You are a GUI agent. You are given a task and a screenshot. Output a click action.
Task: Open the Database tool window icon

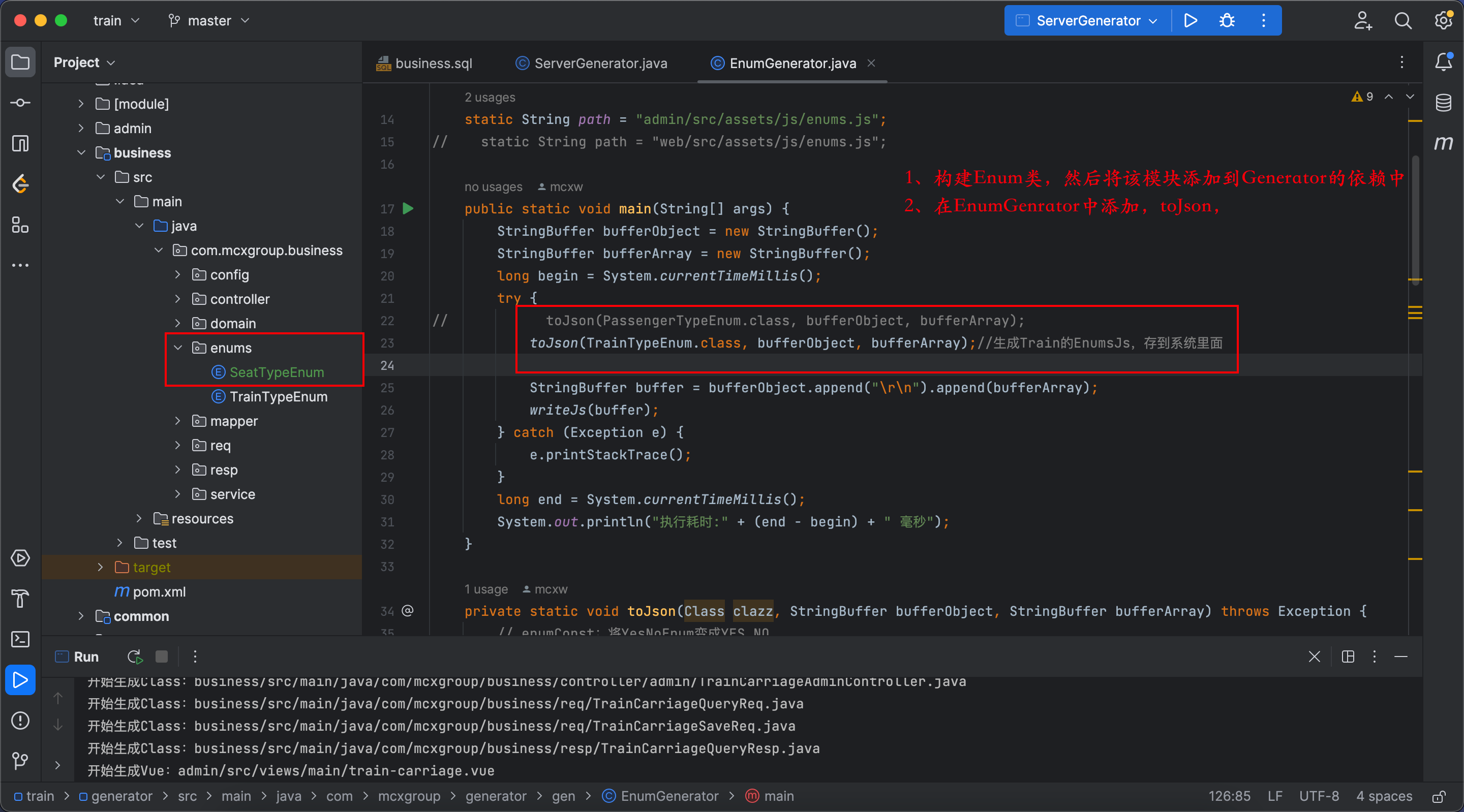[1443, 103]
